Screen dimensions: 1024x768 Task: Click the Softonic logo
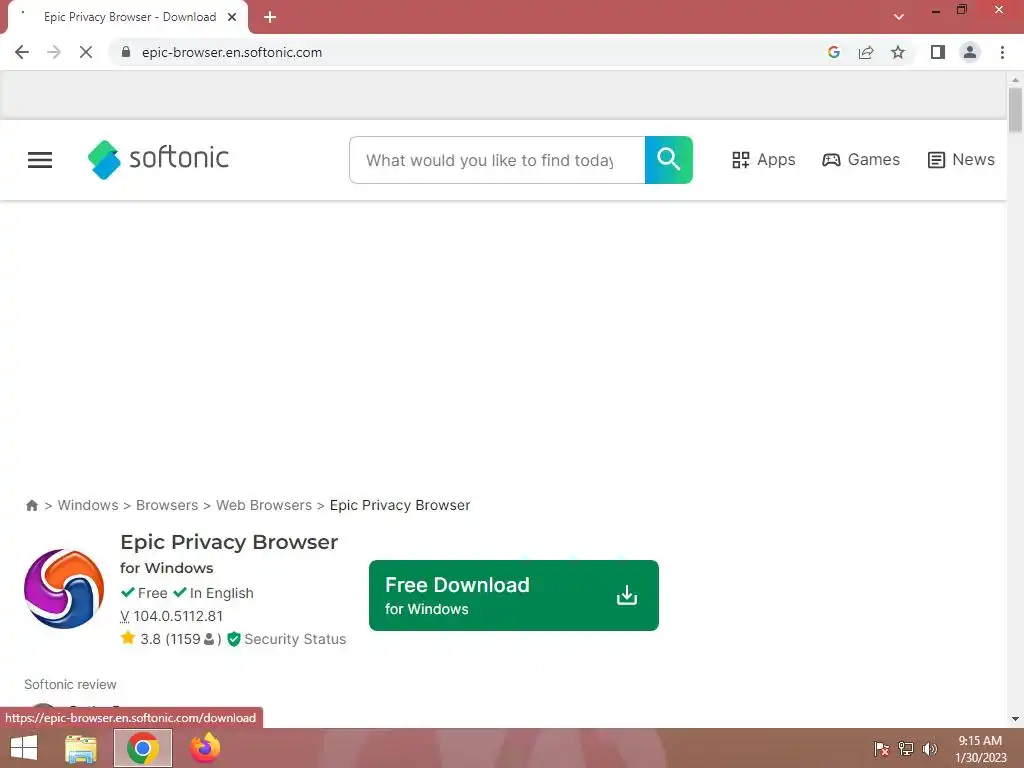click(x=158, y=159)
